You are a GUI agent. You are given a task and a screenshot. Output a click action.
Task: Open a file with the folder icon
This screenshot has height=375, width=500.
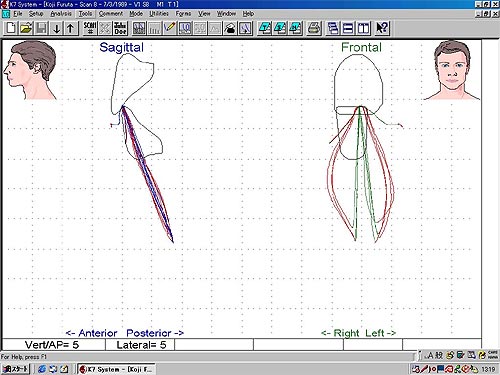click(x=26, y=28)
